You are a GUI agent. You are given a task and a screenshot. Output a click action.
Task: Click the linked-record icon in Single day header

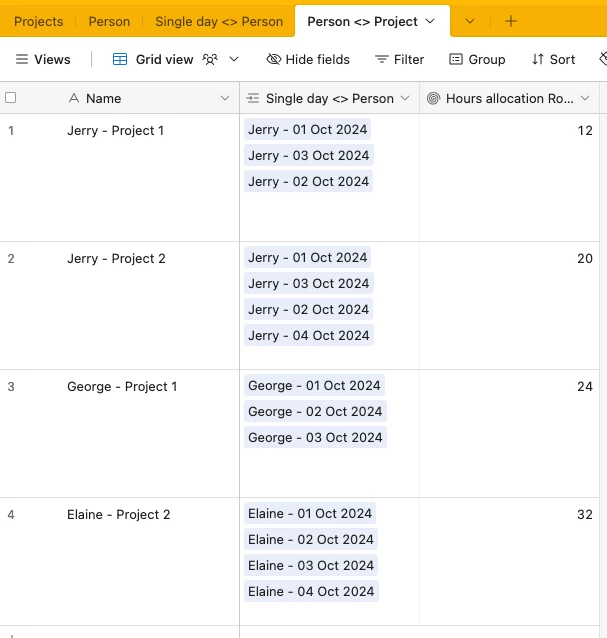(x=253, y=98)
